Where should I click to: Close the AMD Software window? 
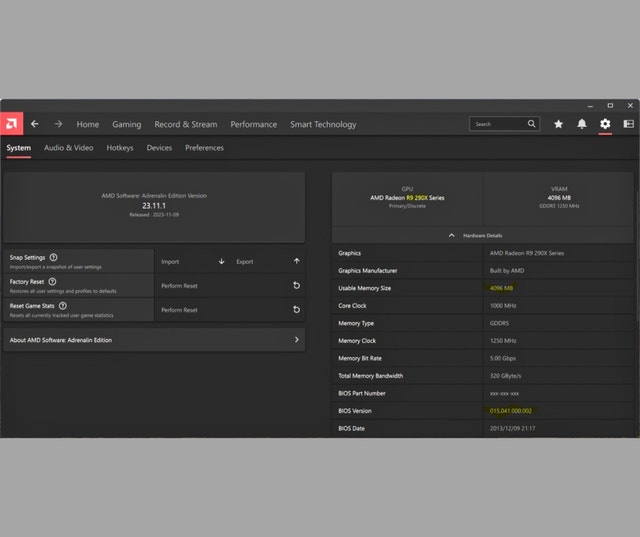[630, 105]
